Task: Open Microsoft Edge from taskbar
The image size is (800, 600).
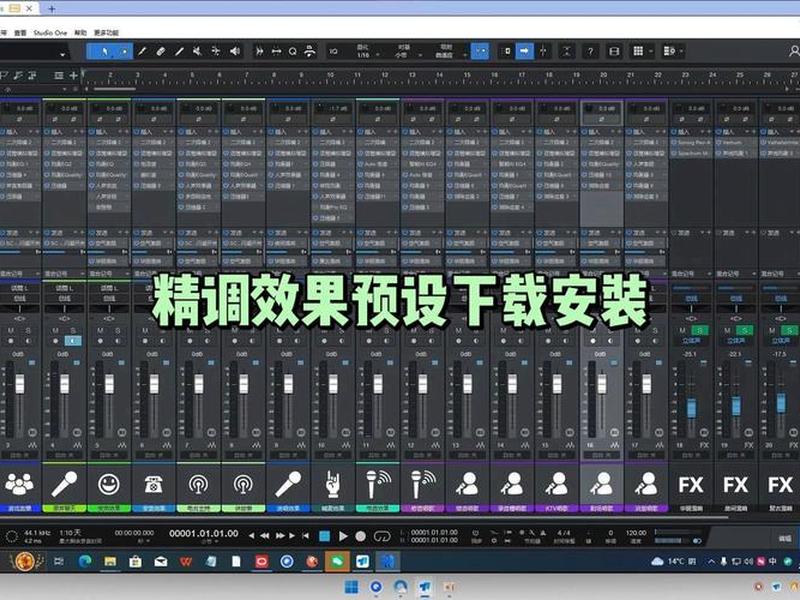Action: point(85,562)
